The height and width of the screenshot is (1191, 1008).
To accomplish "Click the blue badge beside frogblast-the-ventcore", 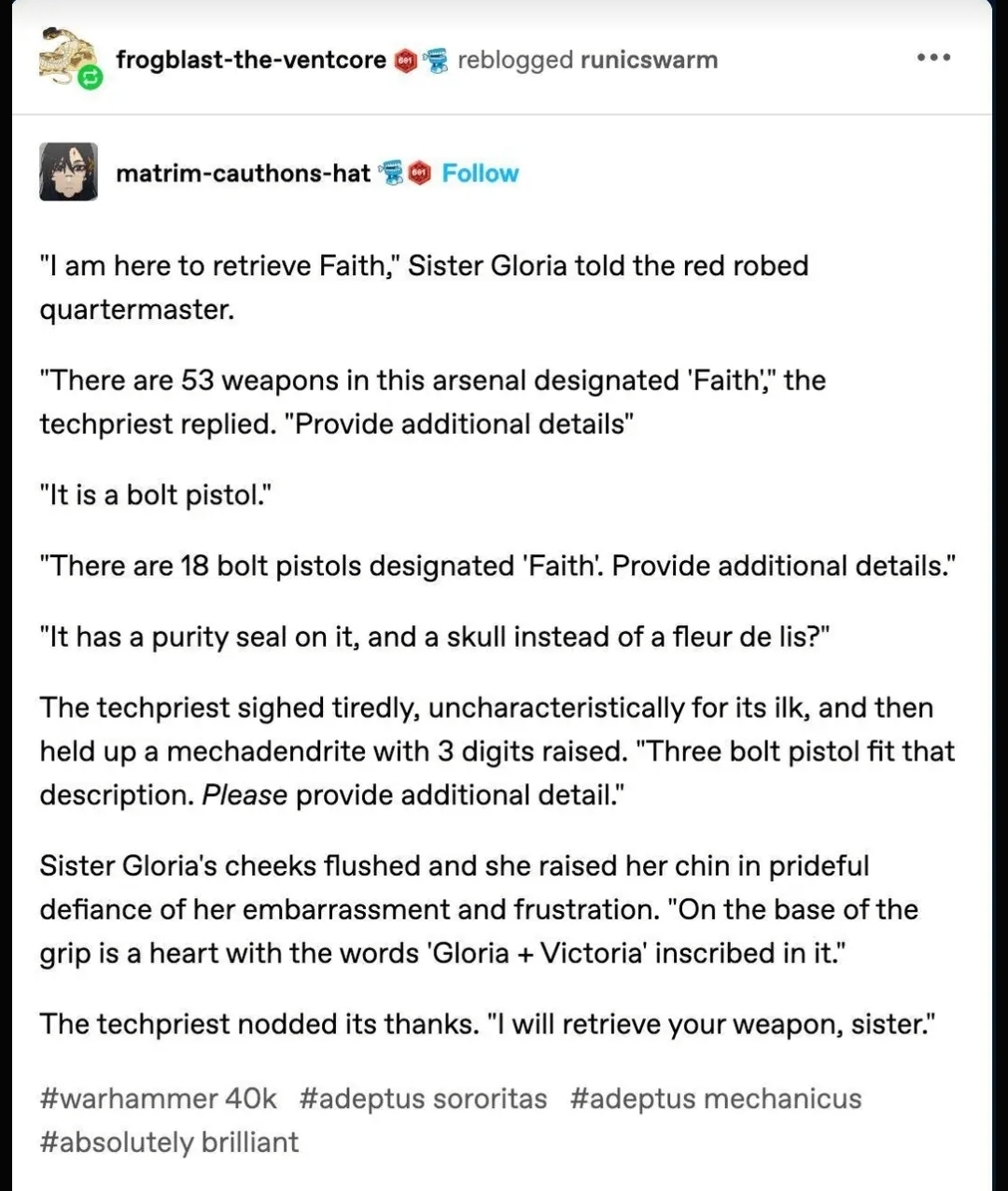I will (435, 61).
